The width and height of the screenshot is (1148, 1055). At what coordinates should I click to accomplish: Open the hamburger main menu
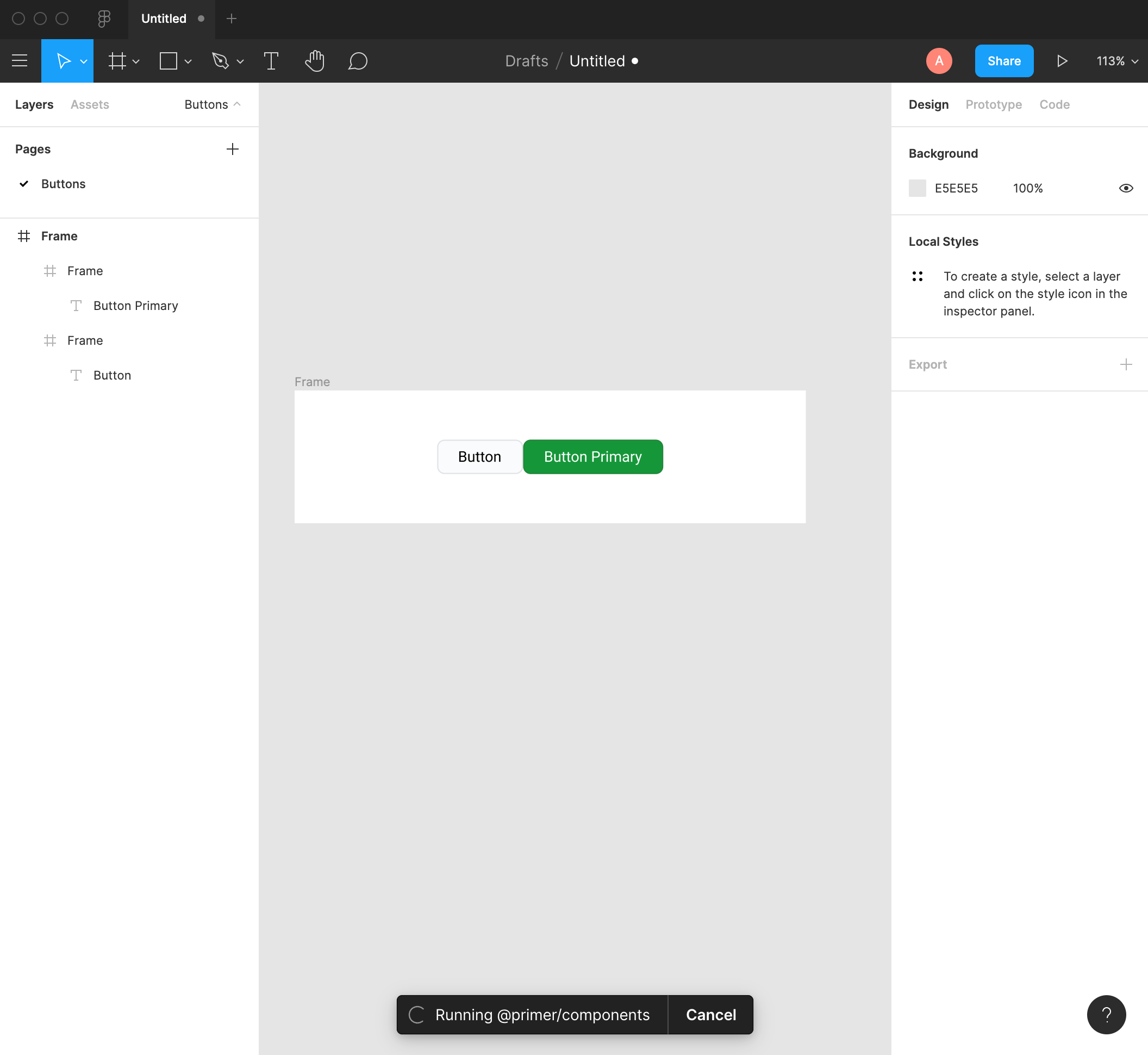(20, 60)
